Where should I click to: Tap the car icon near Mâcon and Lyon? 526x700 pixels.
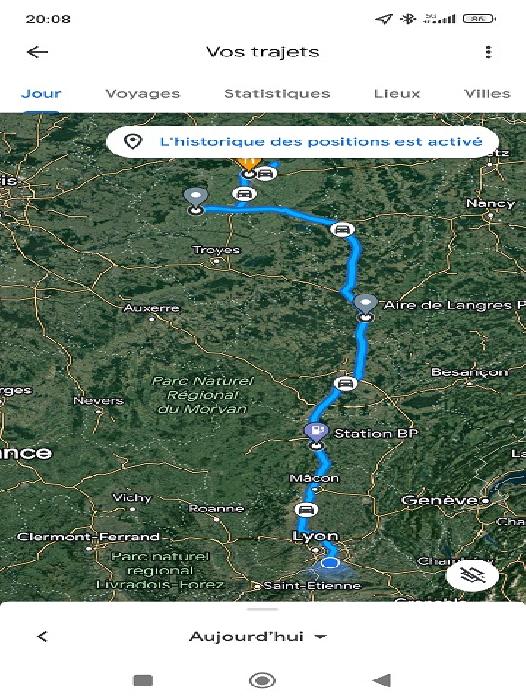pos(305,509)
